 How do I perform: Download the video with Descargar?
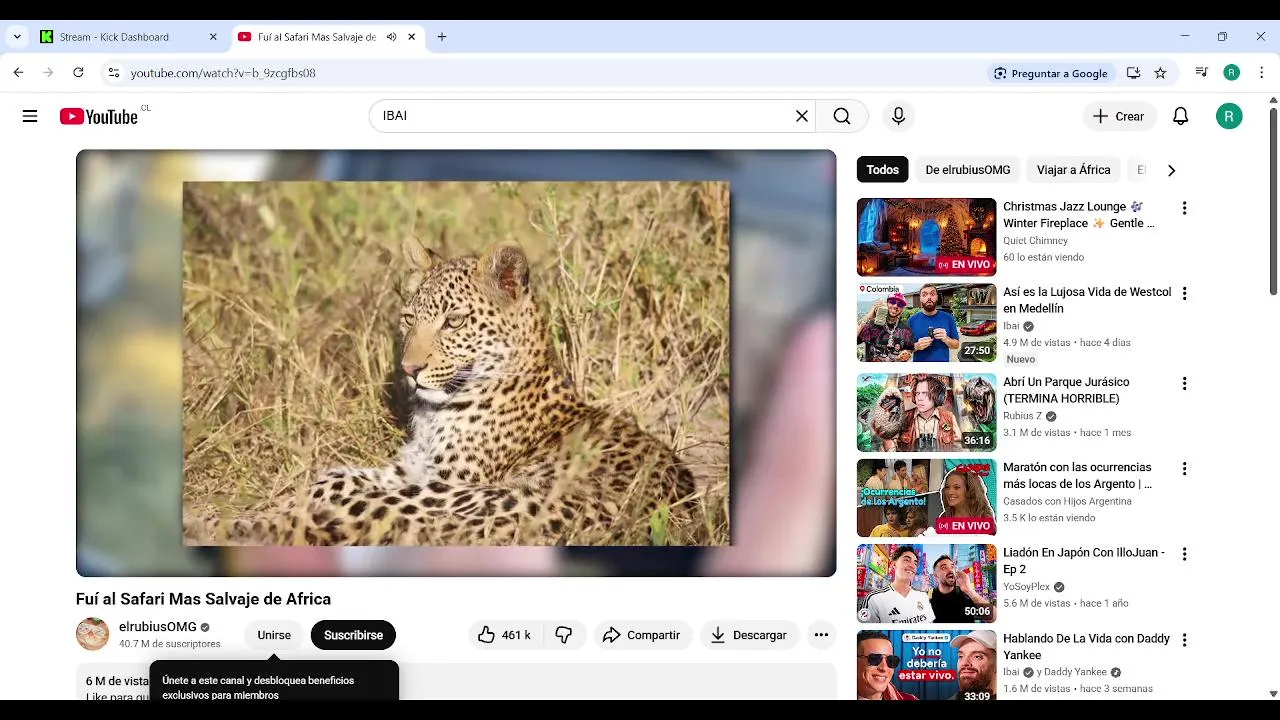click(x=749, y=635)
